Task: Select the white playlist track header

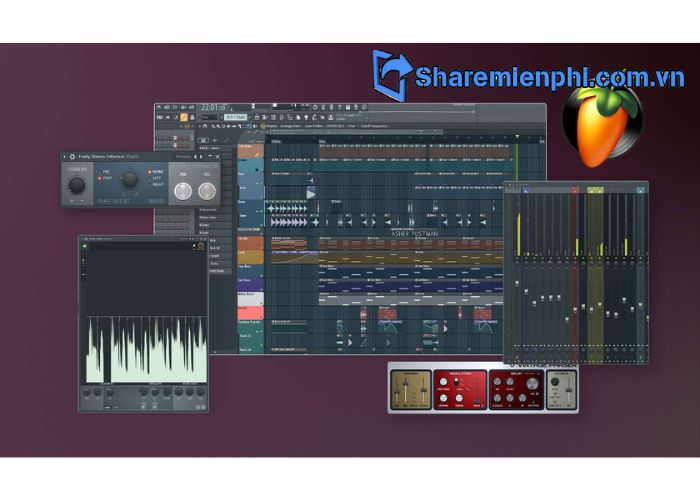Action: (250, 299)
